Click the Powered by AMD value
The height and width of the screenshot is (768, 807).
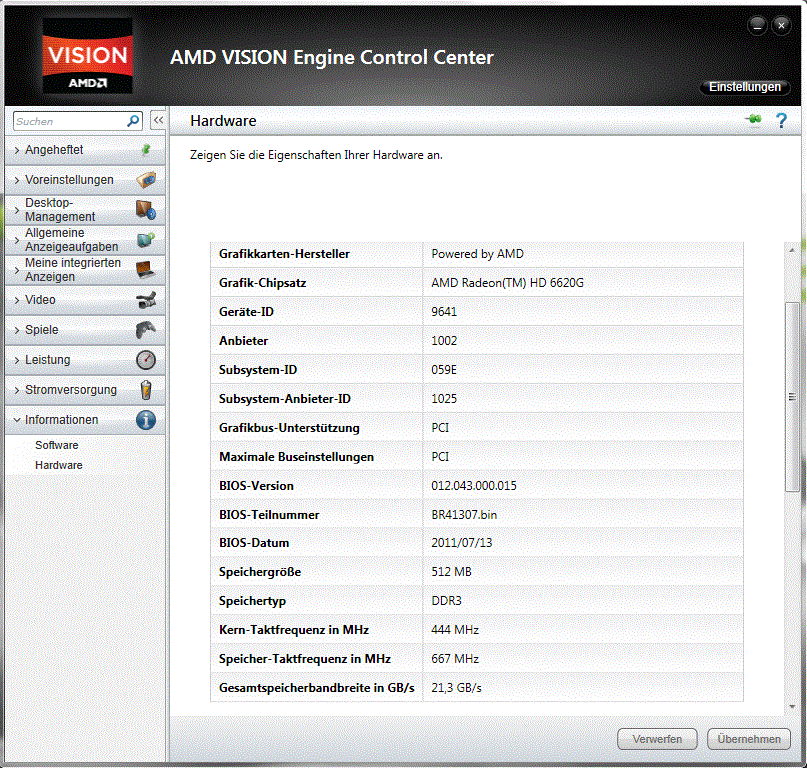pyautogui.click(x=478, y=254)
